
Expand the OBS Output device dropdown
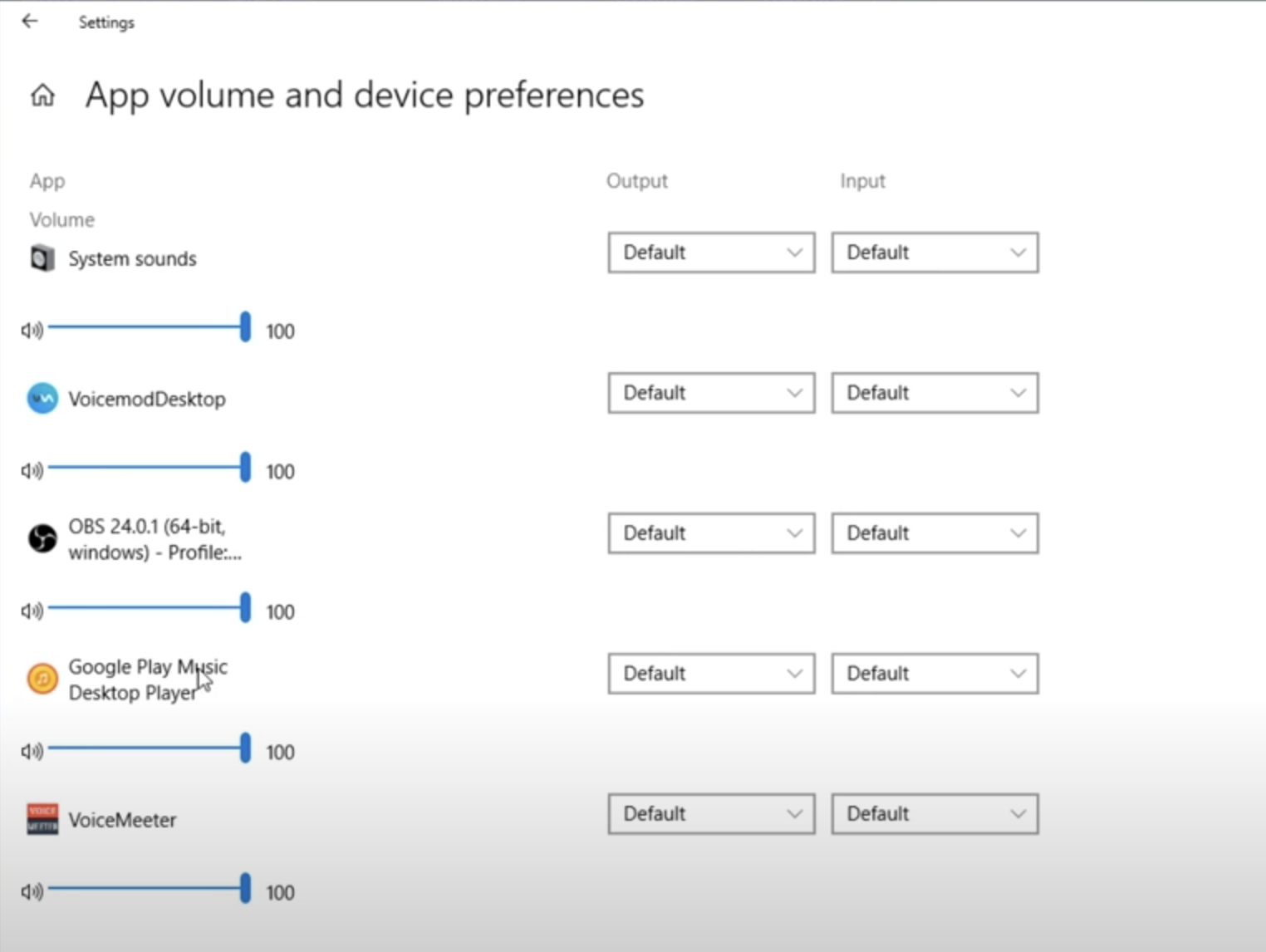[711, 533]
